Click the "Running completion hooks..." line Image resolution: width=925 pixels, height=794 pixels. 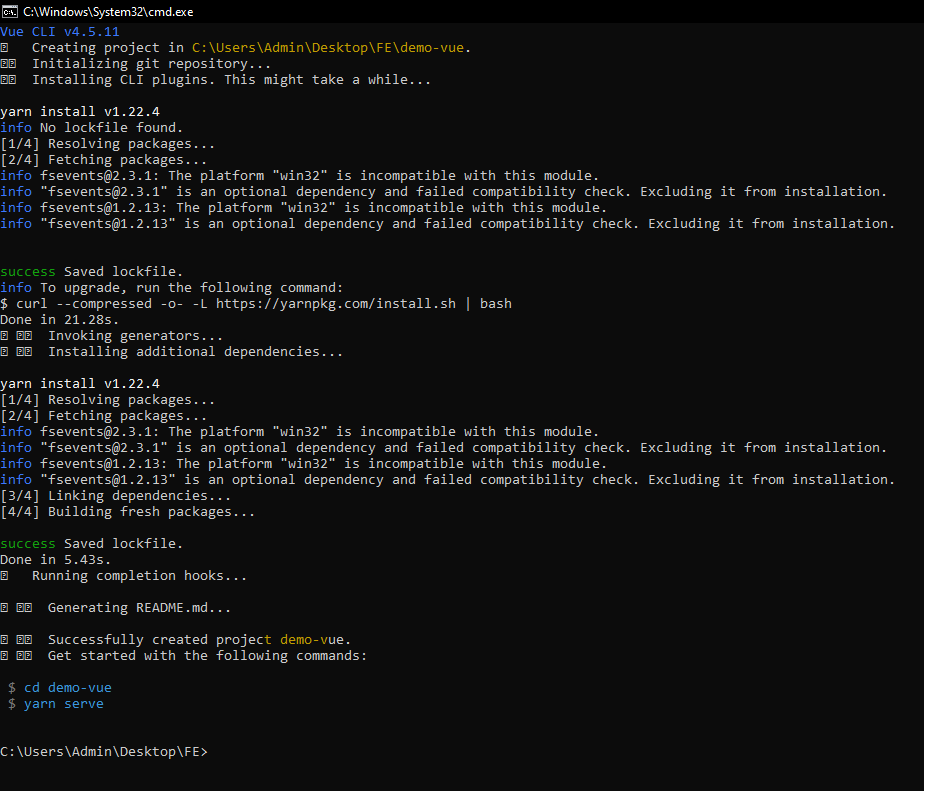click(x=140, y=576)
